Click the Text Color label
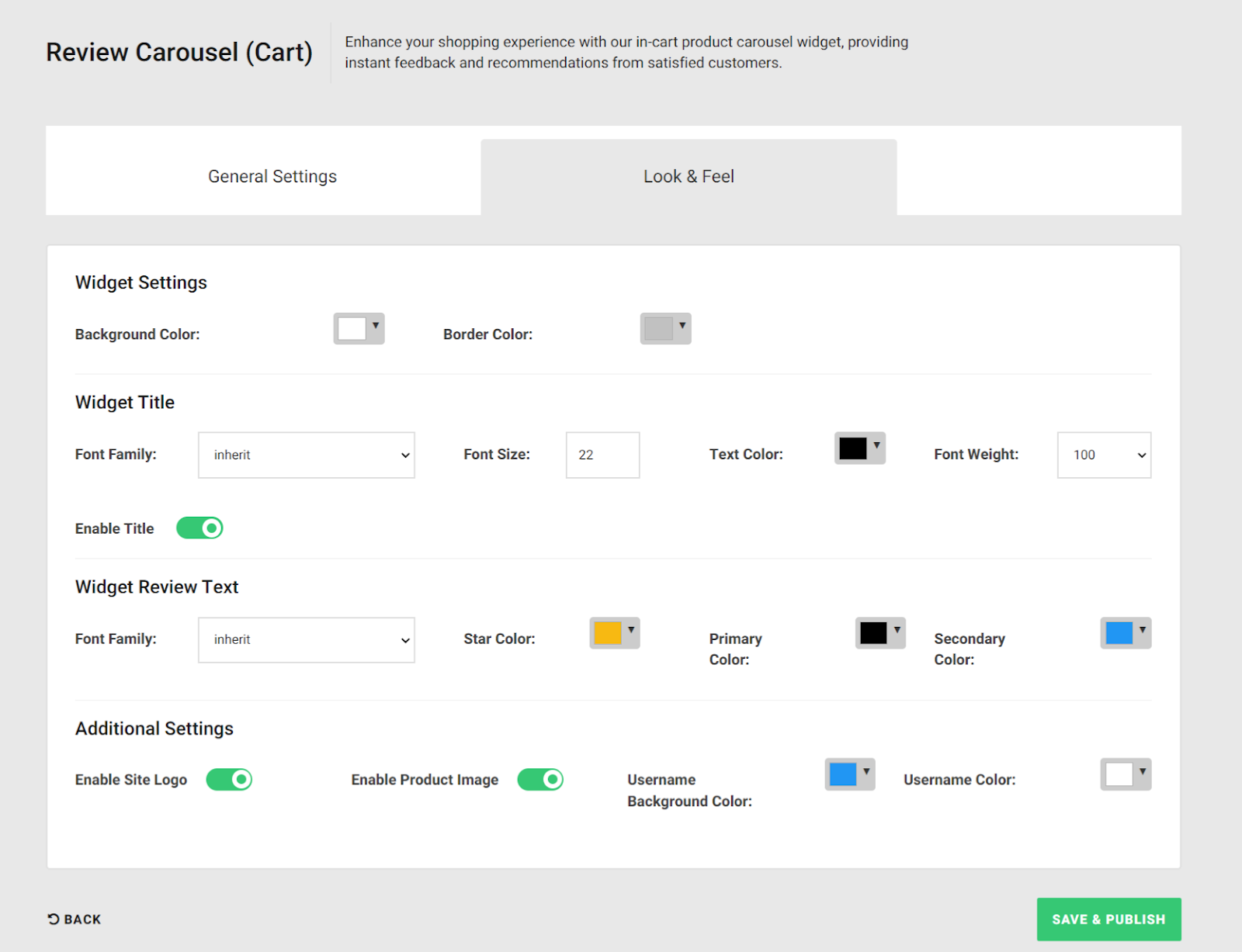This screenshot has height=952, width=1242. pos(746,455)
